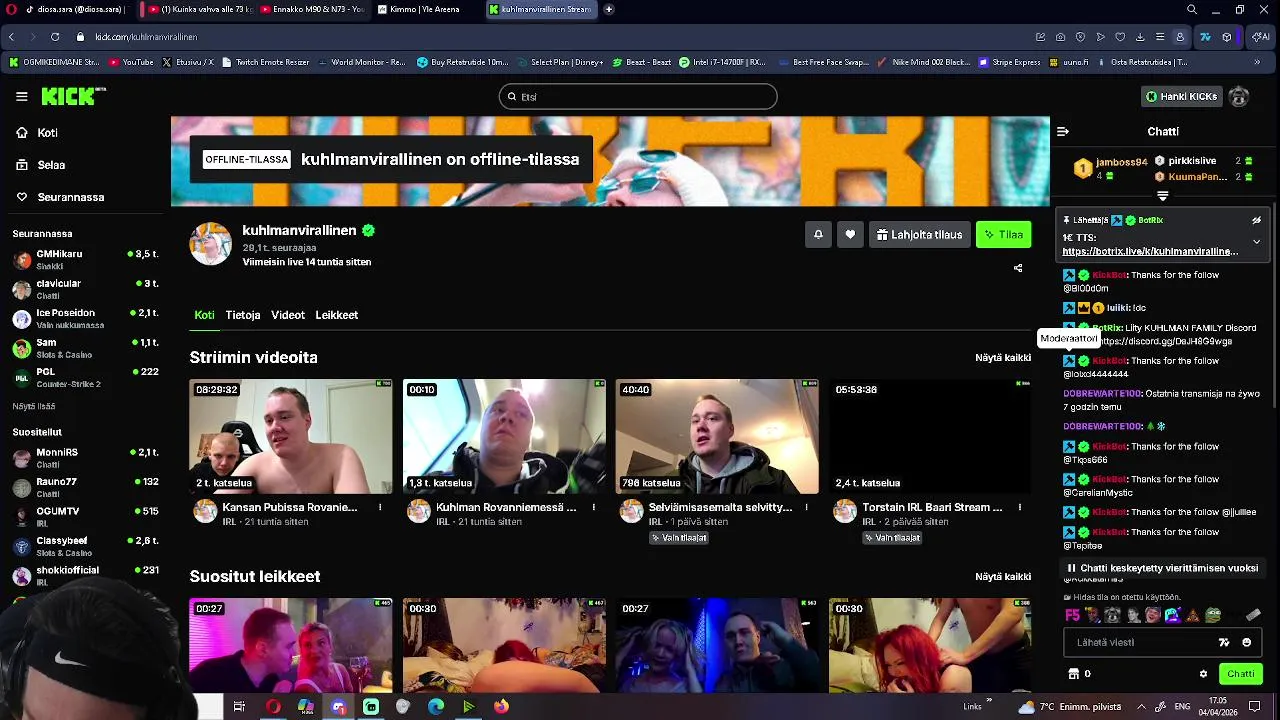
Task: Open options menu for Torstain IRL Baari video
Action: tap(1019, 507)
